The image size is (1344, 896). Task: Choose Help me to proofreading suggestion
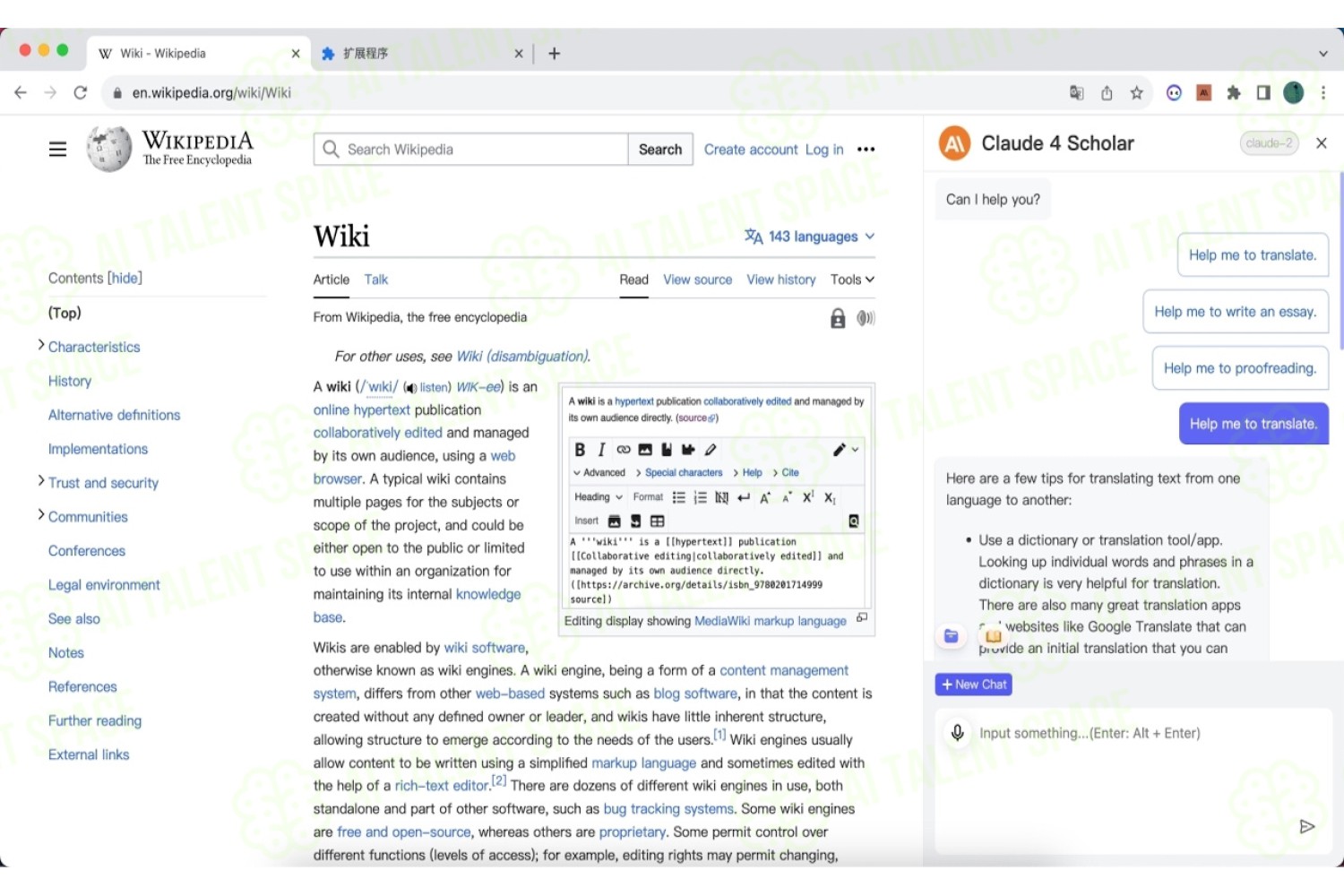coord(1240,368)
